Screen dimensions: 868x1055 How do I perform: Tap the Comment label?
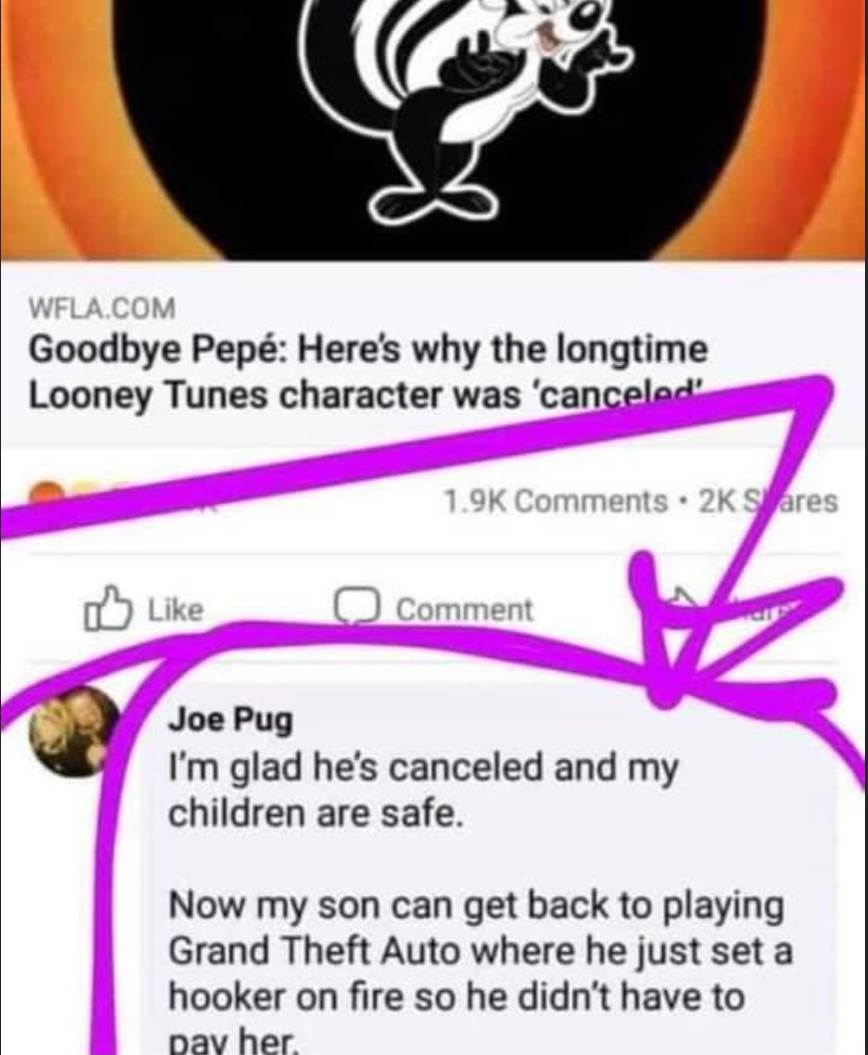click(464, 610)
